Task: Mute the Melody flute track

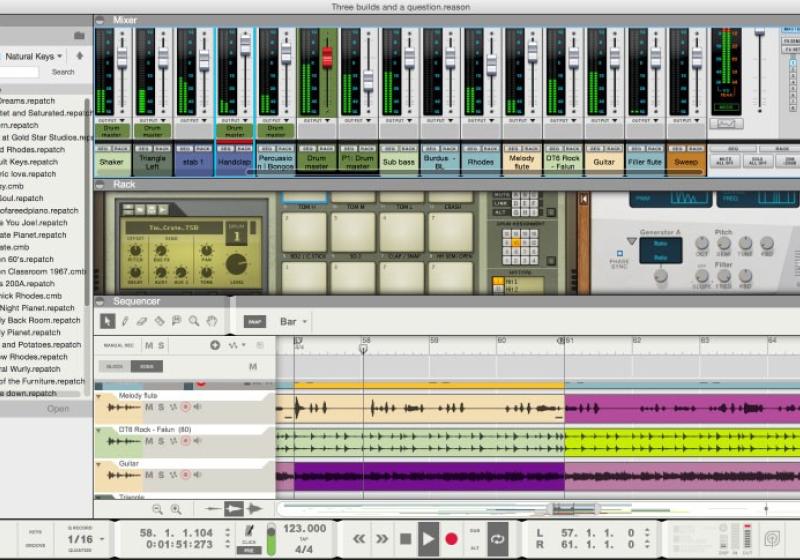Action: 149,407
